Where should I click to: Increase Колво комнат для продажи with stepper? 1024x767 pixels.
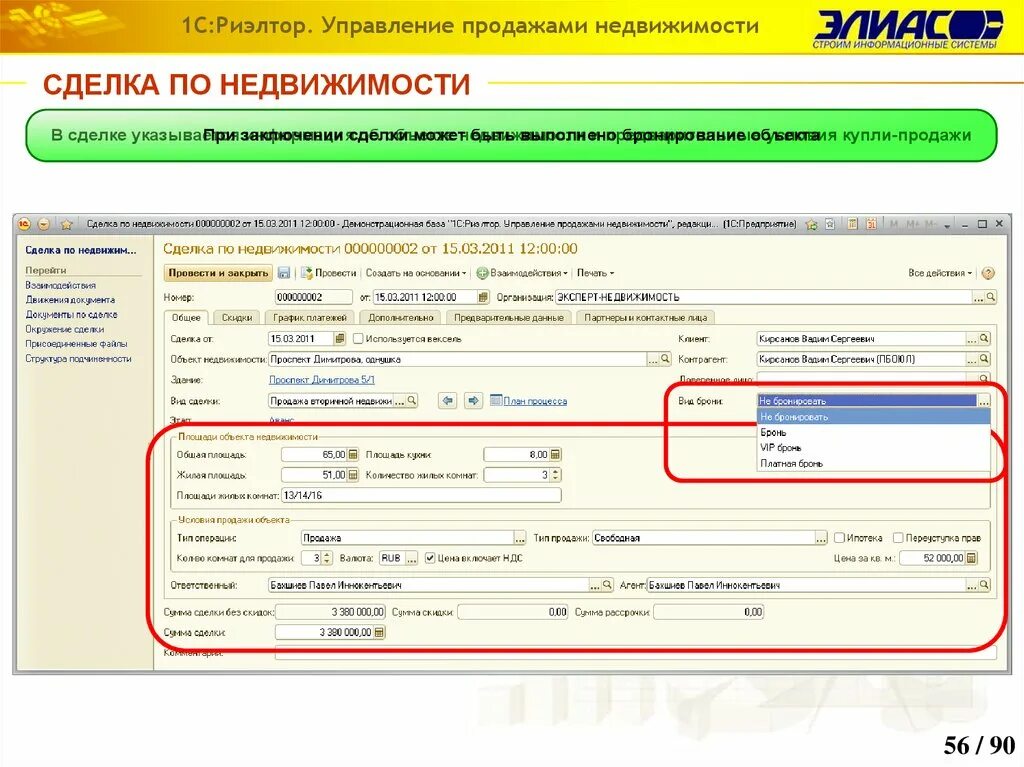[327, 555]
